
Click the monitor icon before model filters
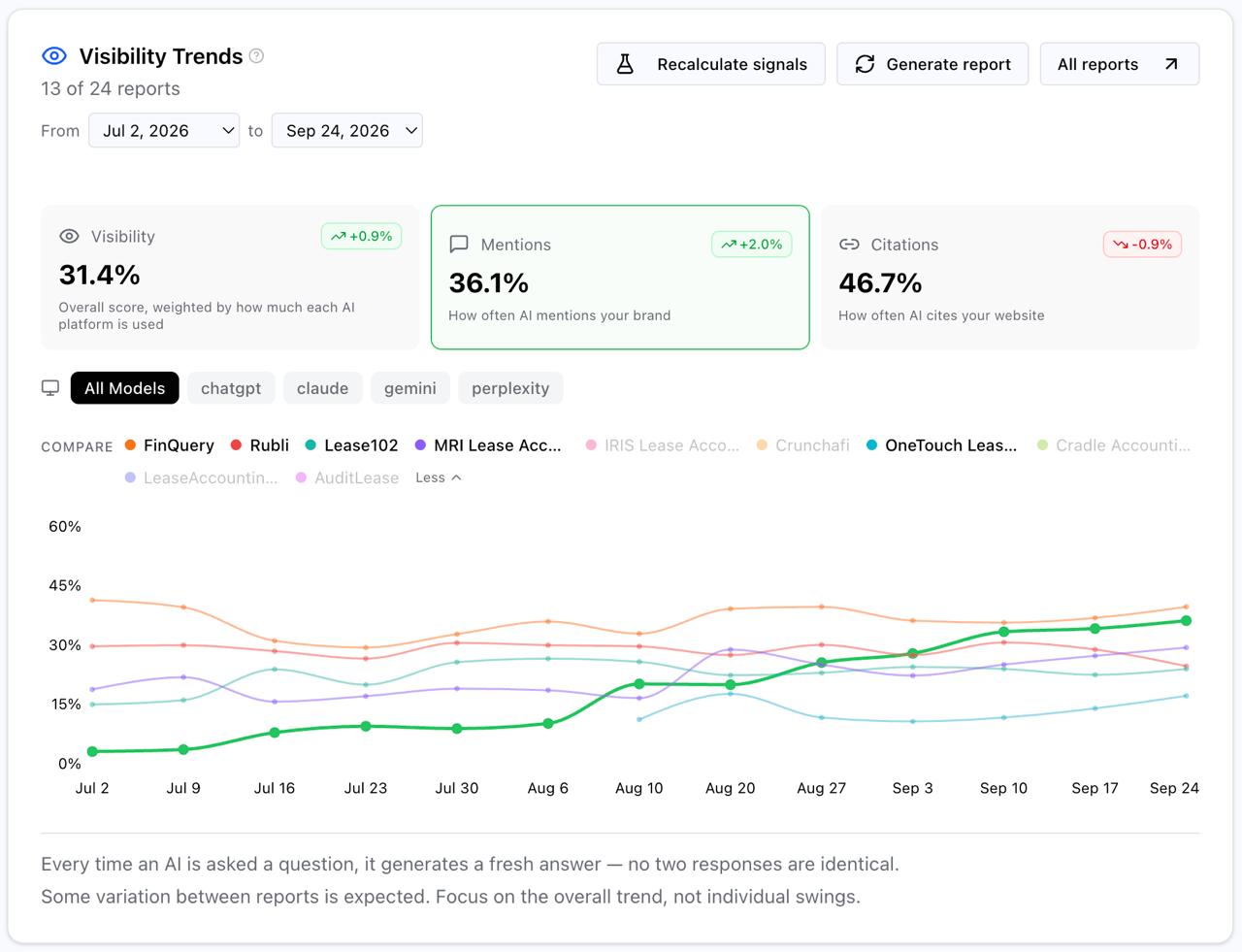click(x=50, y=388)
